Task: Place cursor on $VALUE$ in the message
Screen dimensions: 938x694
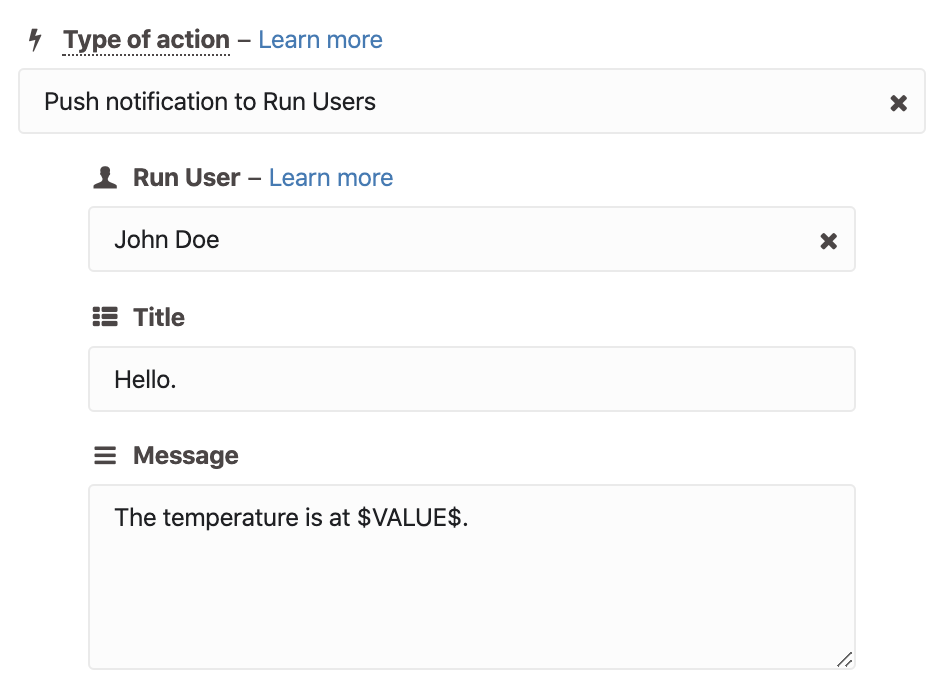Action: [409, 518]
